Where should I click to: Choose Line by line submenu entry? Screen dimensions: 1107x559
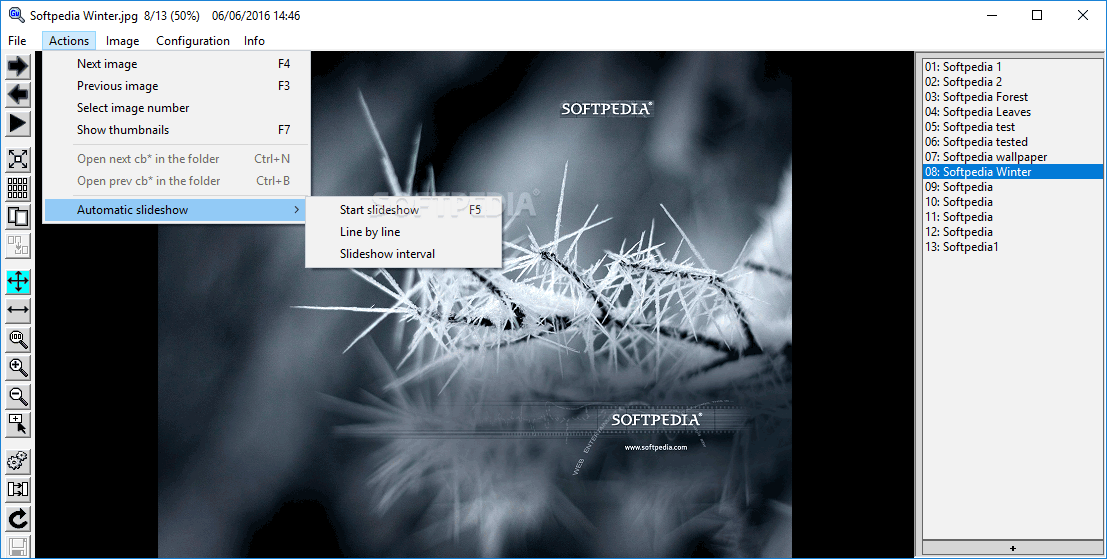(403, 232)
